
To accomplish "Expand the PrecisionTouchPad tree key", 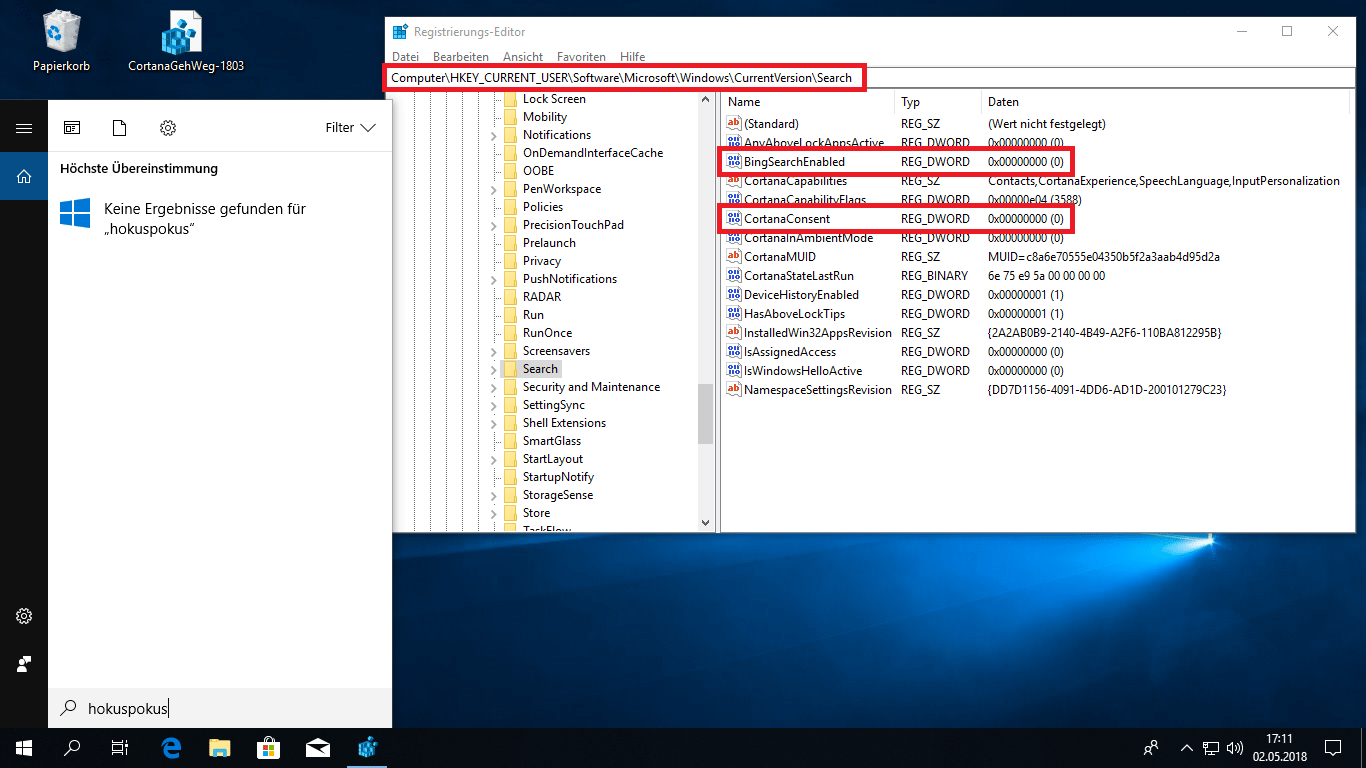I will click(x=494, y=225).
